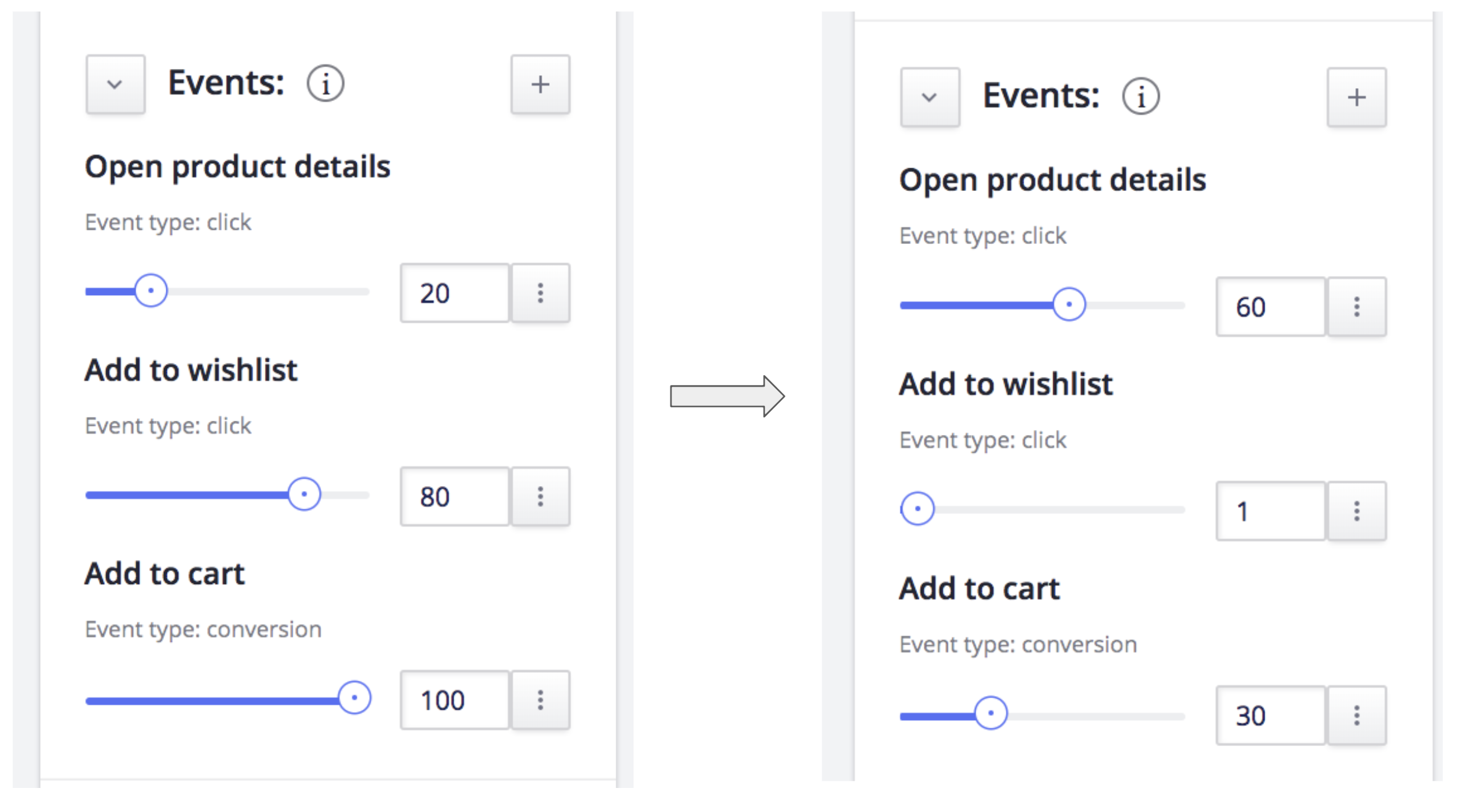The image size is (1463, 812).
Task: Click the 'Events:' title in left panel
Action: [226, 83]
